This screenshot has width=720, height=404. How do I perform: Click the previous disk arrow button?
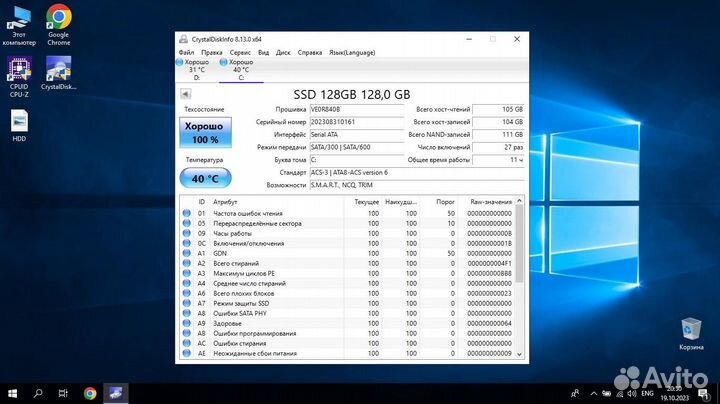(186, 94)
